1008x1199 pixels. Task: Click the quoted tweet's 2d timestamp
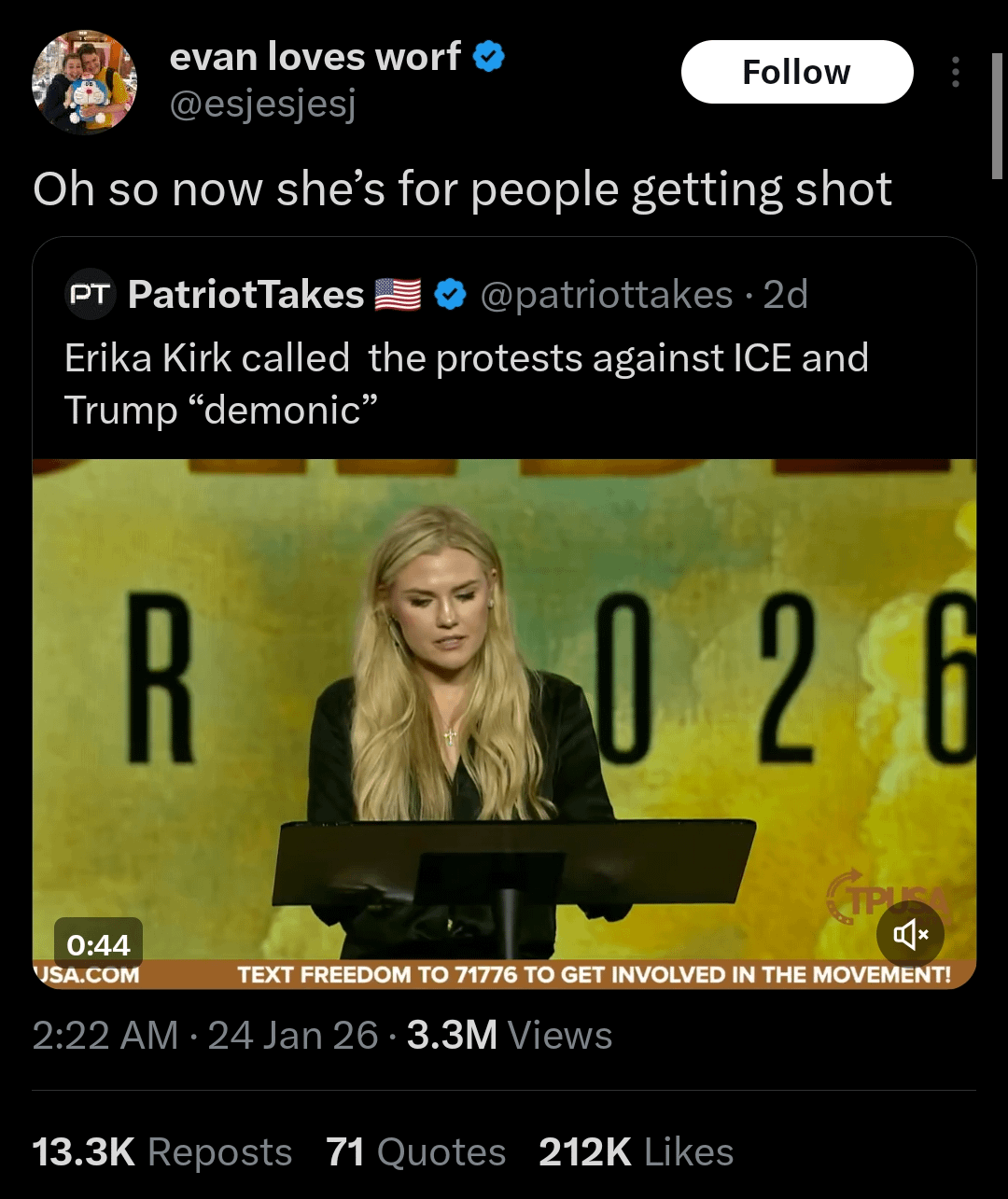pyautogui.click(x=785, y=295)
